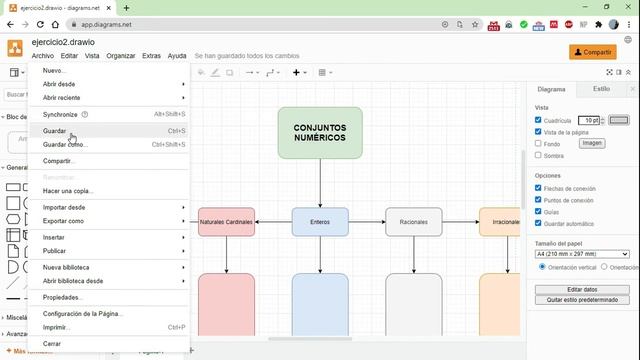This screenshot has height=360, width=640.
Task: Reload the browser page
Action: click(40, 24)
